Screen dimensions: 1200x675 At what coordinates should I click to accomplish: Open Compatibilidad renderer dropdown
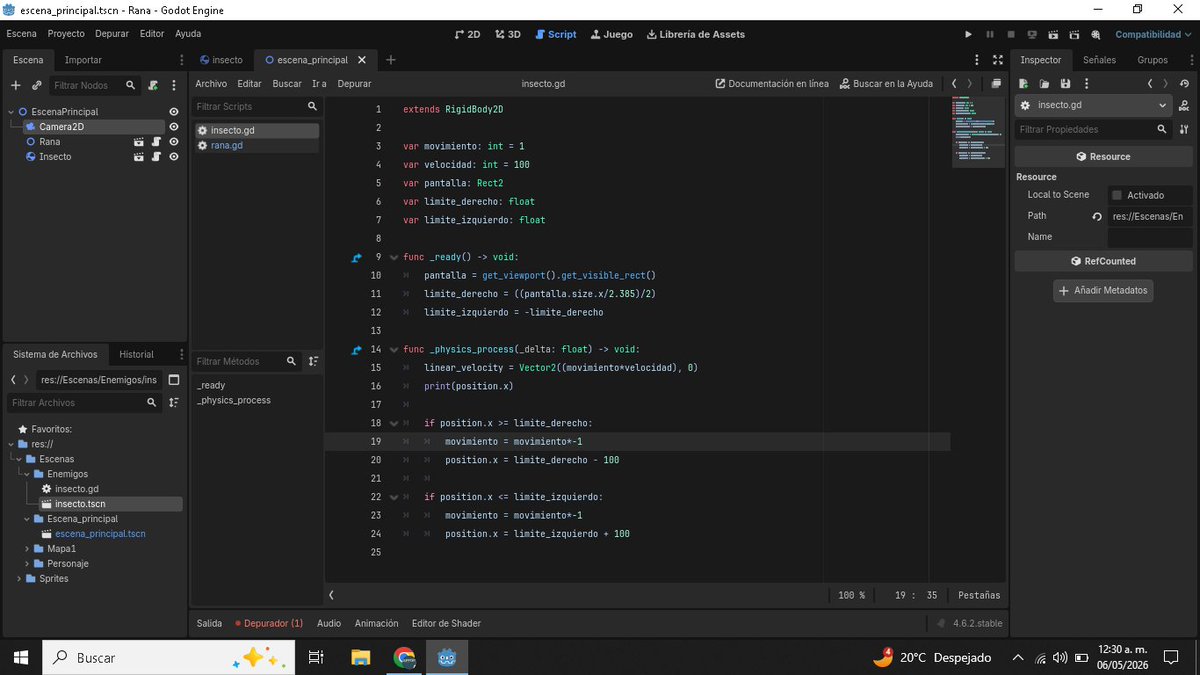coord(1154,34)
